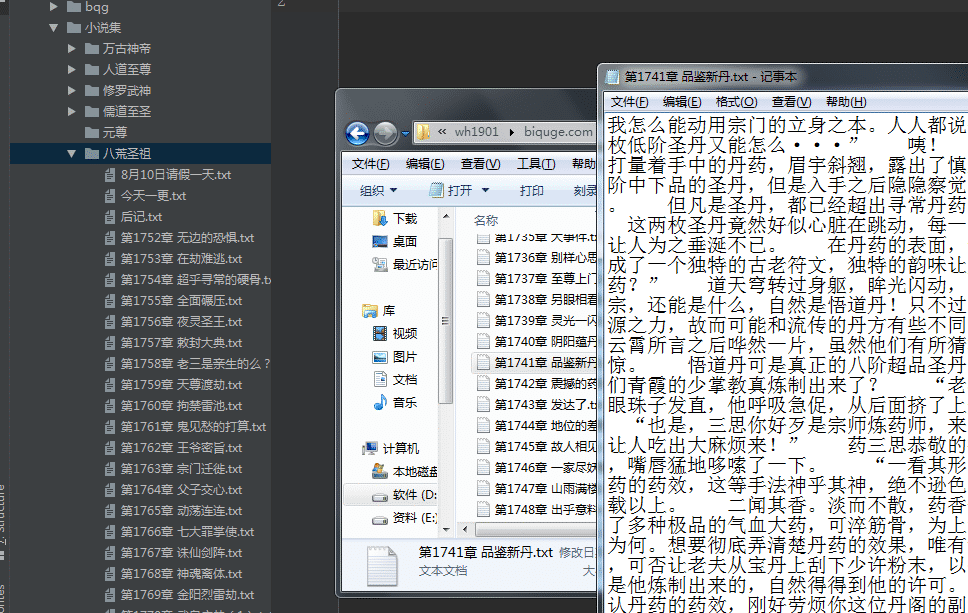Select 第1736章 file in Explorer list
Image resolution: width=968 pixels, height=613 pixels.
(536, 257)
